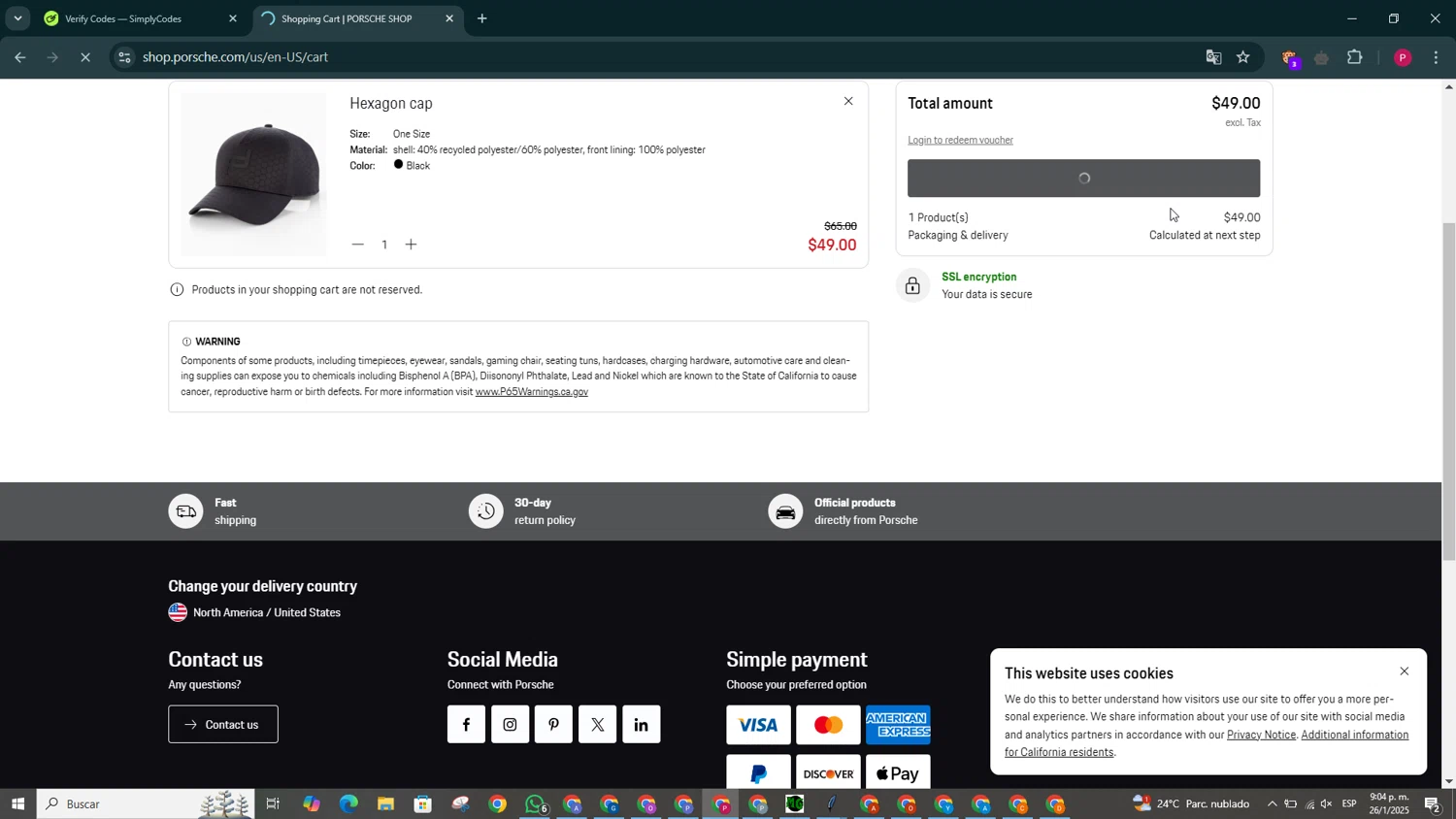Click the Fast shipping truck icon
This screenshot has width=1456, height=819.
point(185,511)
